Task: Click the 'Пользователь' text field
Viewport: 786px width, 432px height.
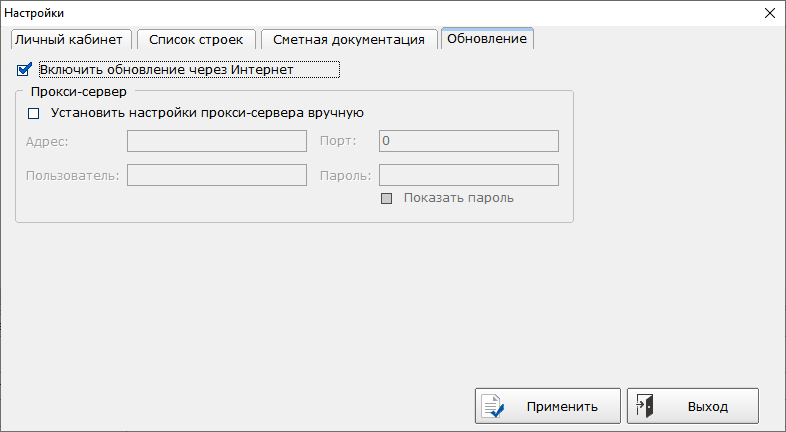Action: coord(216,176)
